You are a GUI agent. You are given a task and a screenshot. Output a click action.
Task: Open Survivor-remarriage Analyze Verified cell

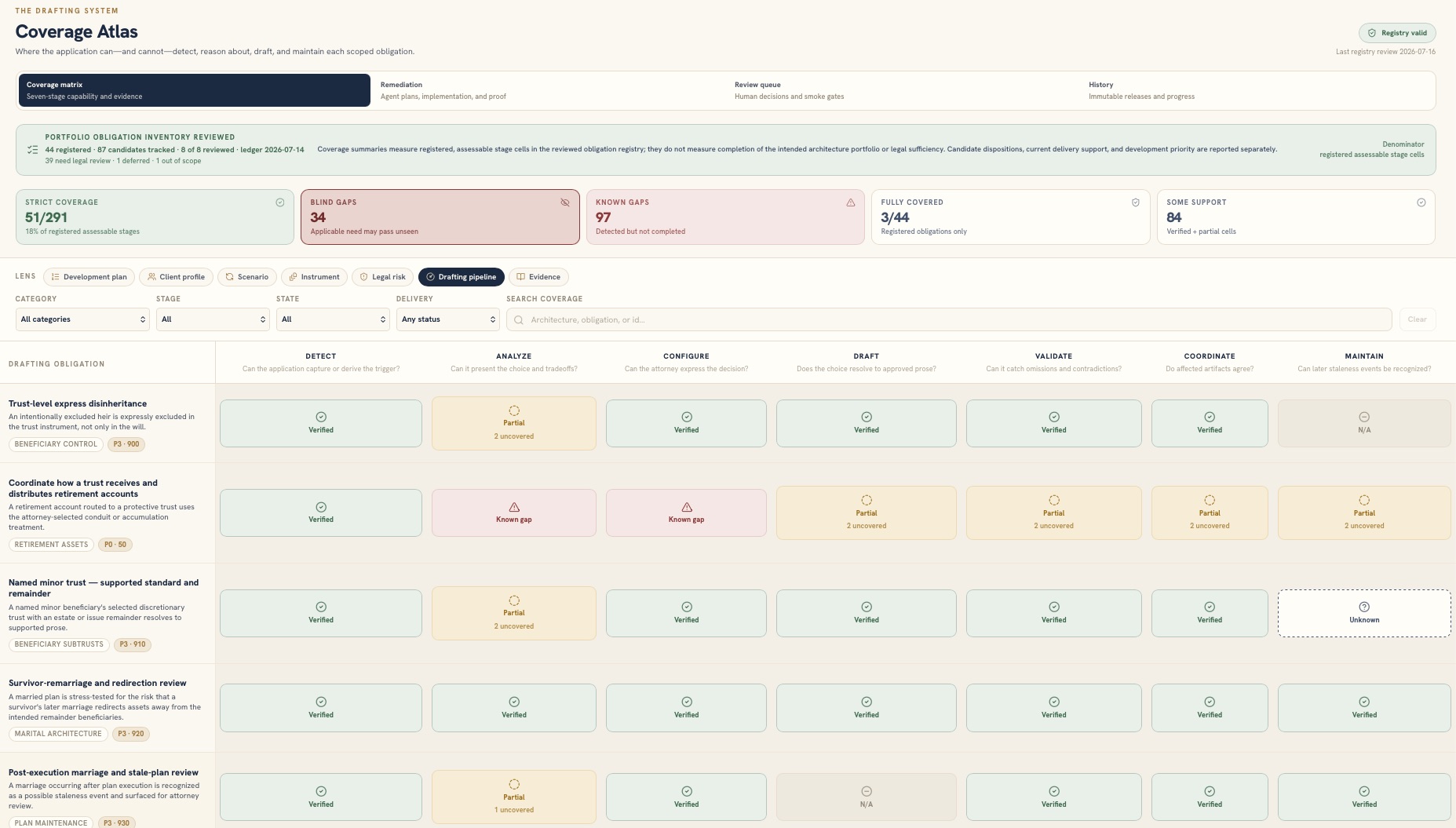pos(514,708)
